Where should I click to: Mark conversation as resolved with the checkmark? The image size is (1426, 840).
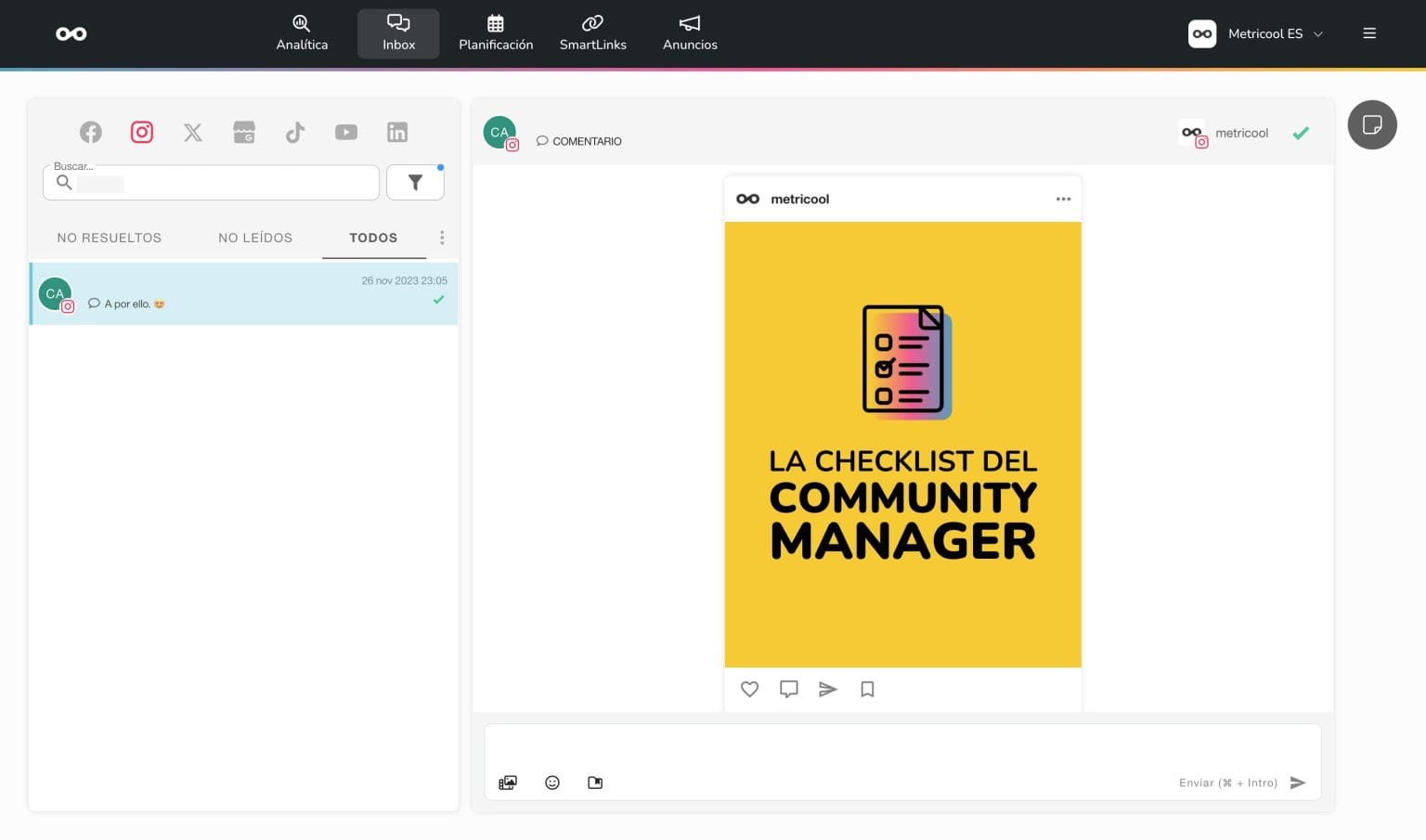tap(439, 300)
